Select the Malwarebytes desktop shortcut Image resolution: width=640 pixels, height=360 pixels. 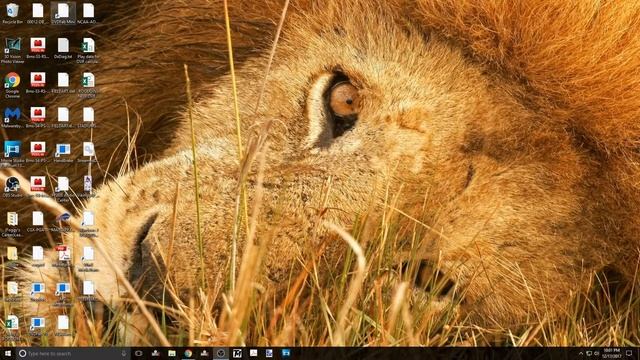12,118
